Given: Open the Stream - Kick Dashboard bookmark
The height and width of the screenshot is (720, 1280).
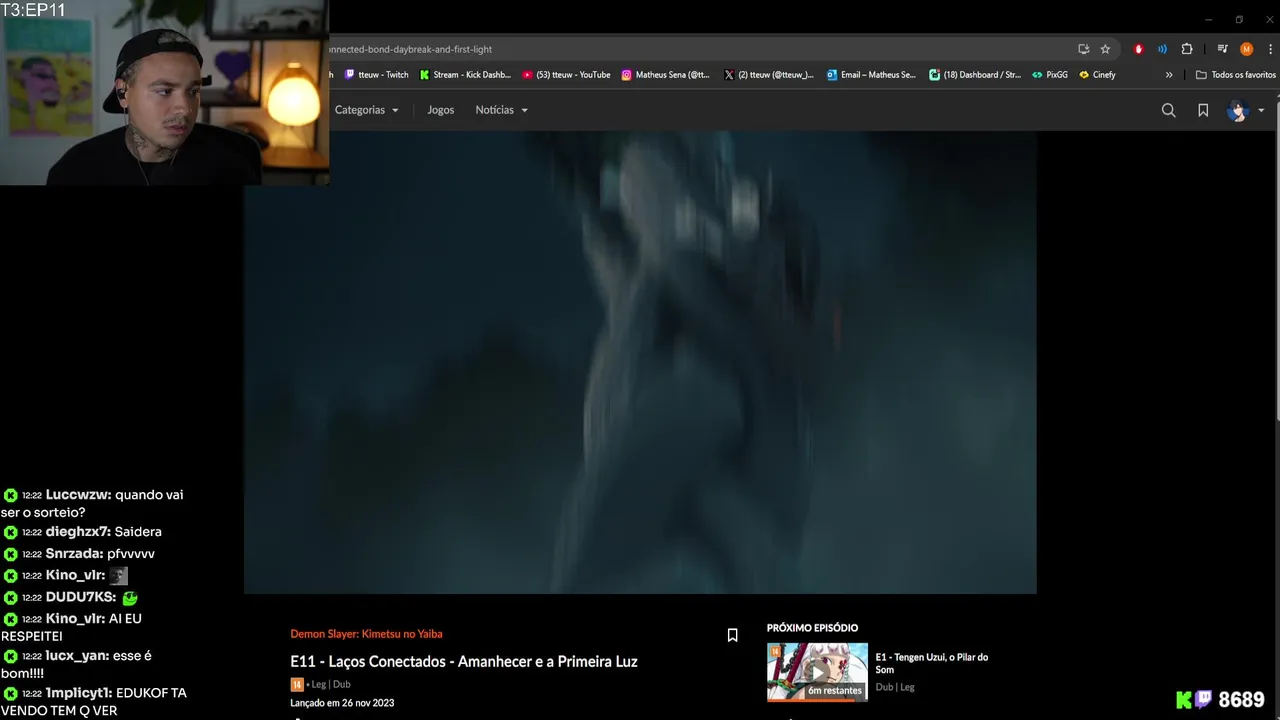Looking at the screenshot, I should (x=465, y=75).
